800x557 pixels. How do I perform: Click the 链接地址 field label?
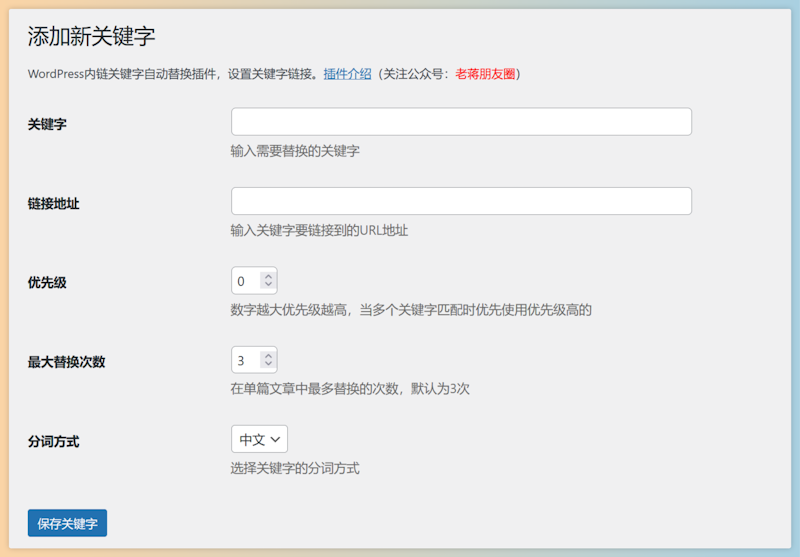[x=53, y=203]
